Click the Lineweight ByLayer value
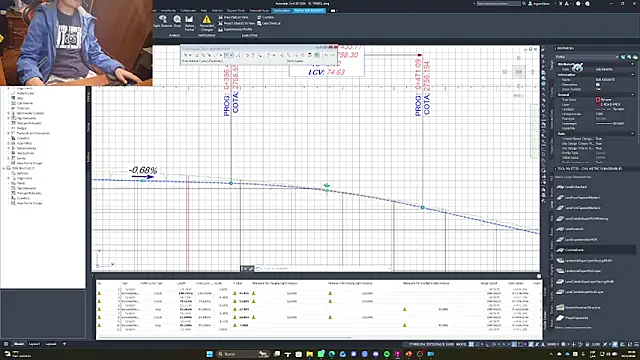This screenshot has height=360, width=640. [610, 123]
